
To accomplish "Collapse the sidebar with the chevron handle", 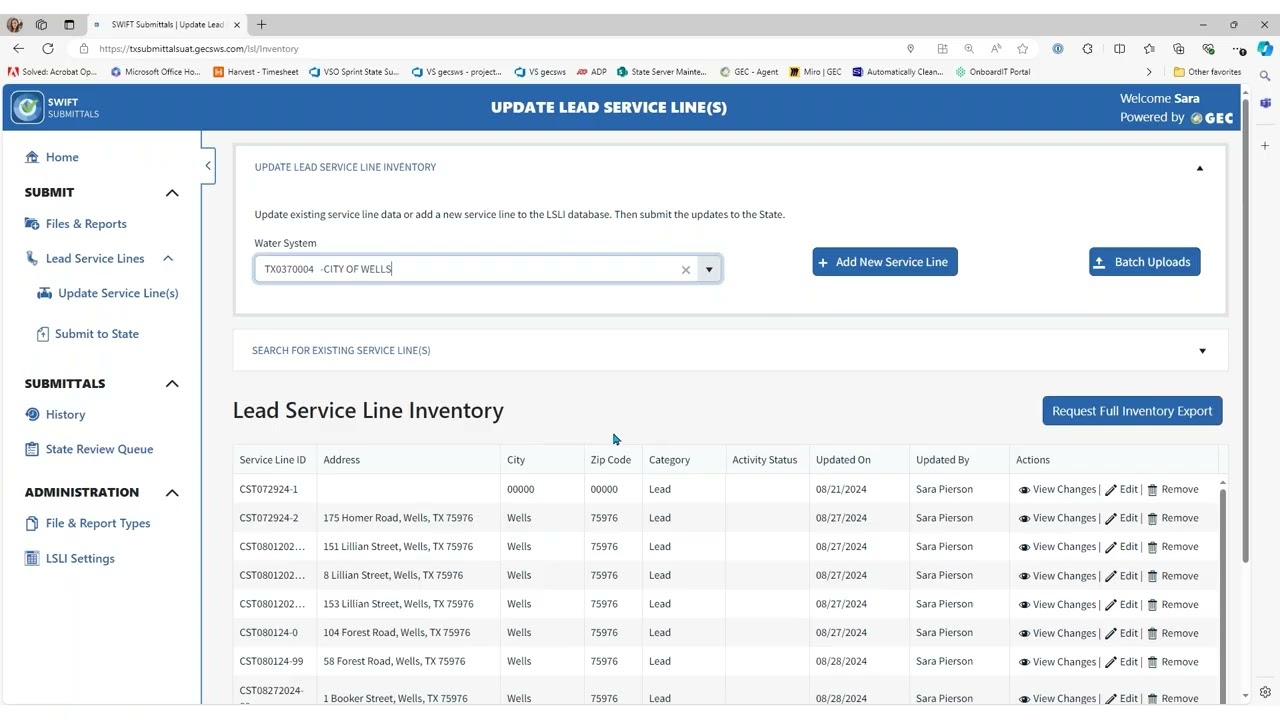I will [208, 166].
